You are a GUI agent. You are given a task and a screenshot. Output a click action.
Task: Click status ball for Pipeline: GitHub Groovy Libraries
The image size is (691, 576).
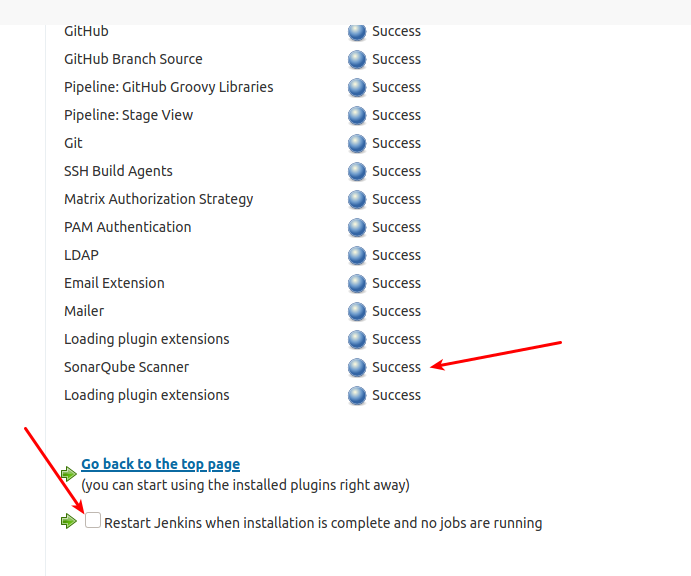tap(357, 87)
